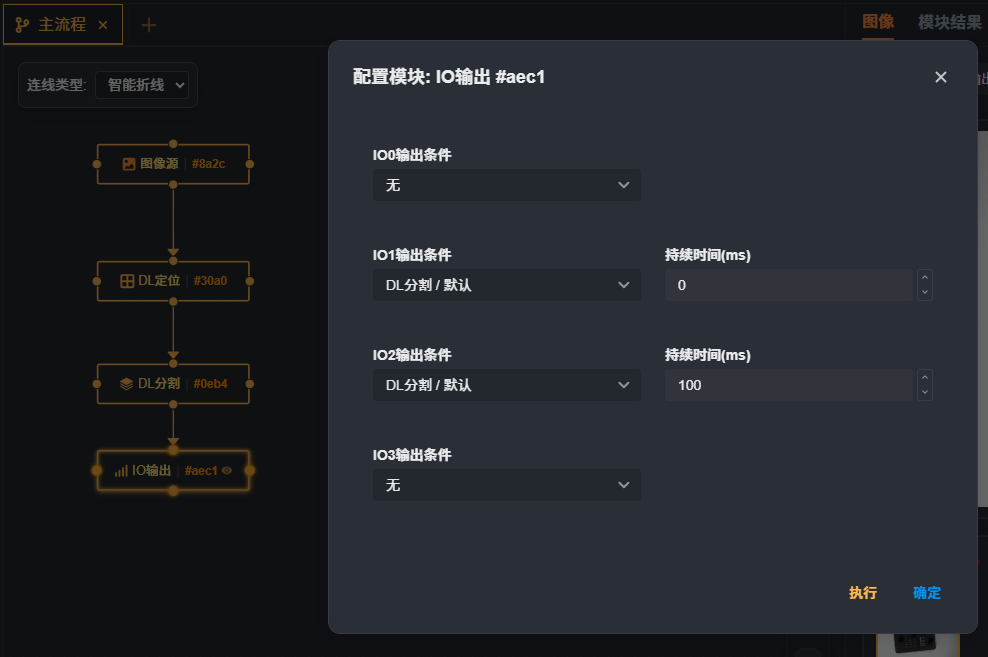Viewport: 988px width, 657px height.
Task: Click the IO输出 signal bars icon
Action: tap(121, 471)
